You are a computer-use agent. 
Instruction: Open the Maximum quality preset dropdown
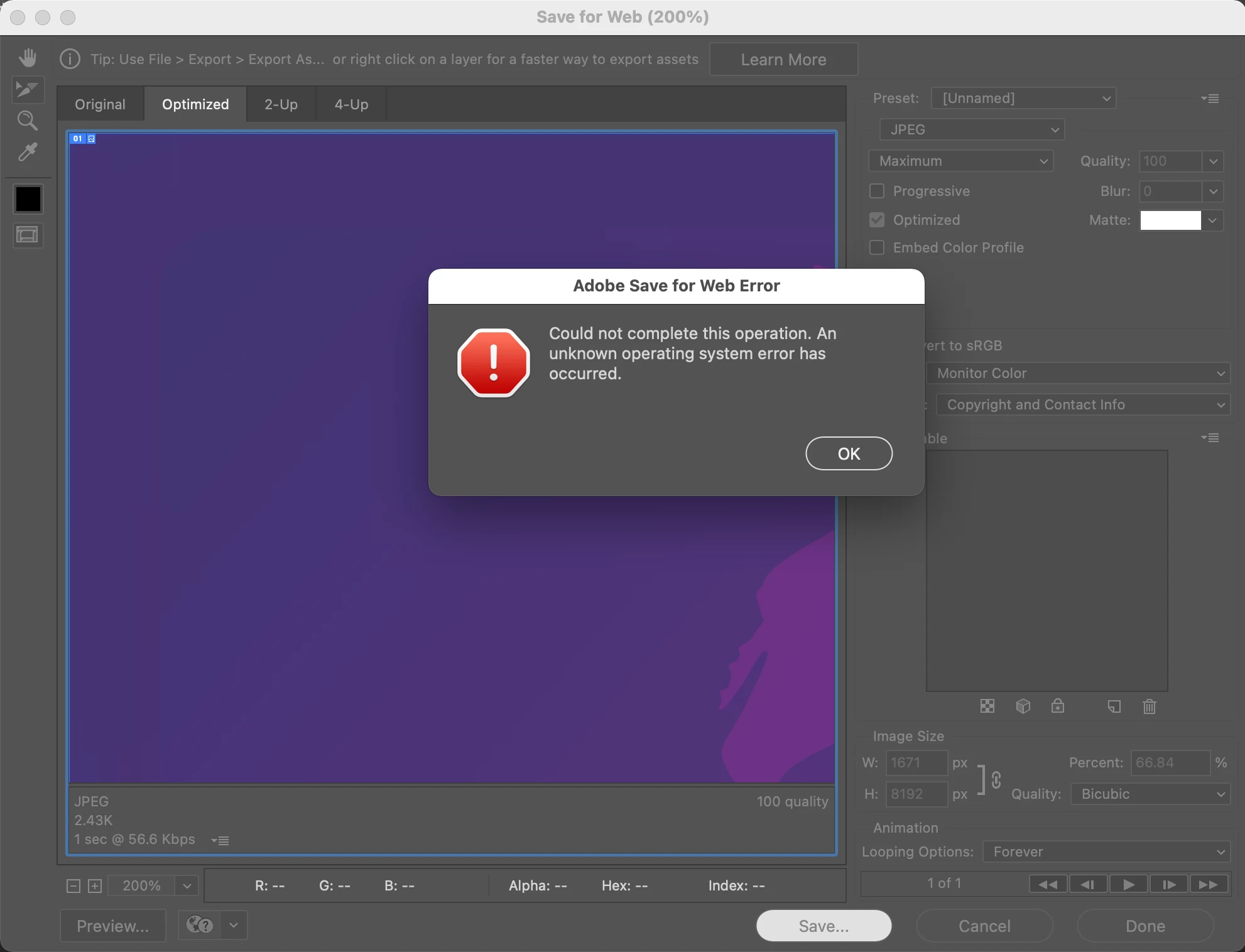(x=961, y=161)
